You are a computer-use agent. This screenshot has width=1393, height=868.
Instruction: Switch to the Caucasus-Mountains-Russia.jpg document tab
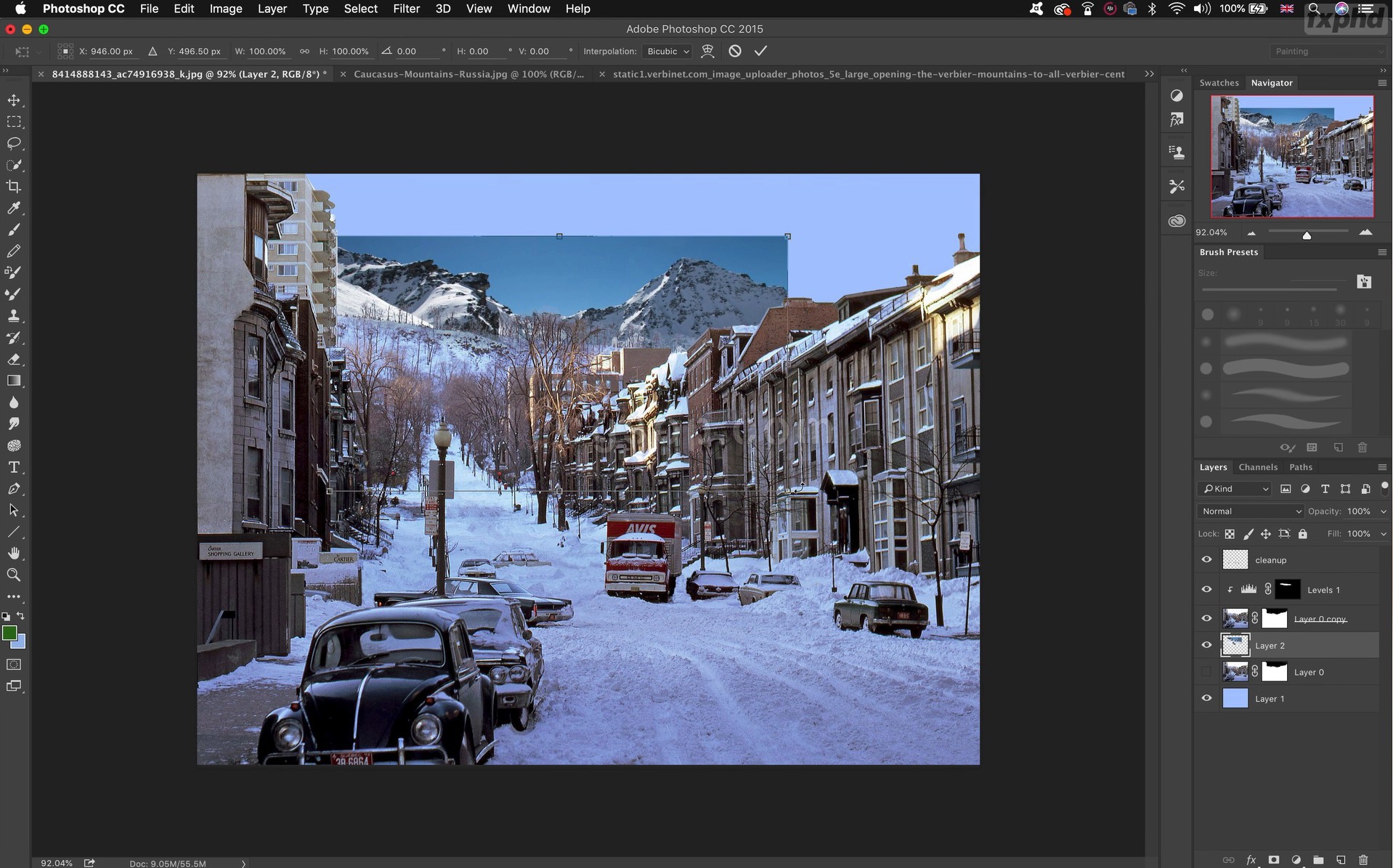(x=468, y=74)
